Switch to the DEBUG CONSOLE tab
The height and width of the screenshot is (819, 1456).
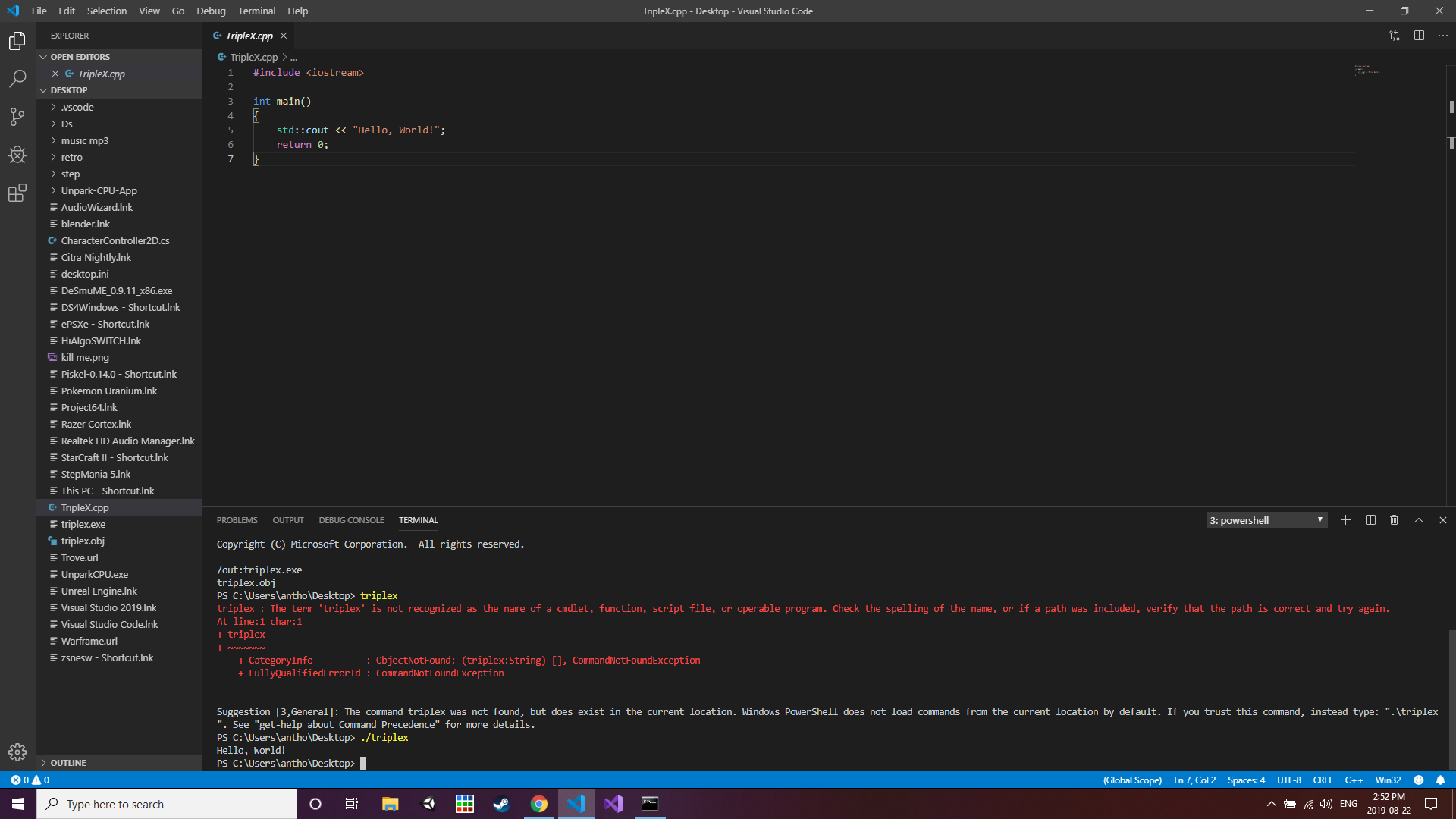[351, 520]
